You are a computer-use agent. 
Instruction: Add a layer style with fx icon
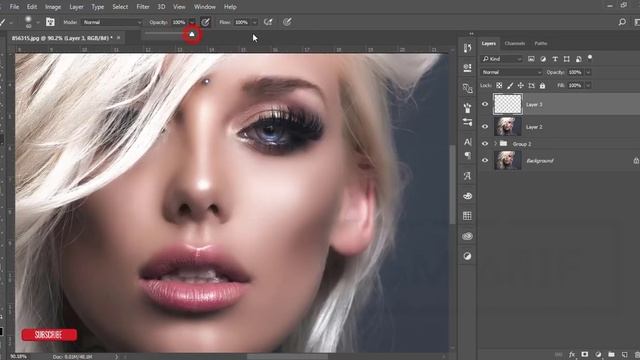click(x=572, y=355)
